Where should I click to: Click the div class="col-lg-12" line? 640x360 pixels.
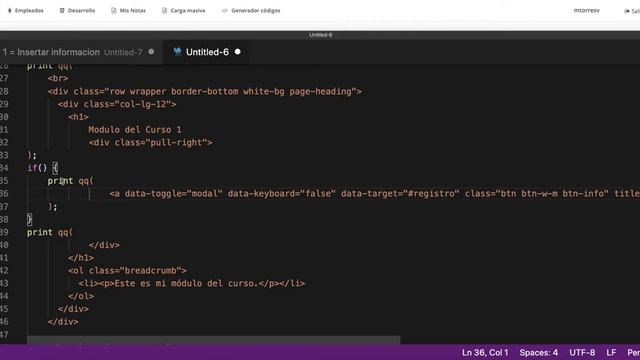pyautogui.click(x=117, y=104)
